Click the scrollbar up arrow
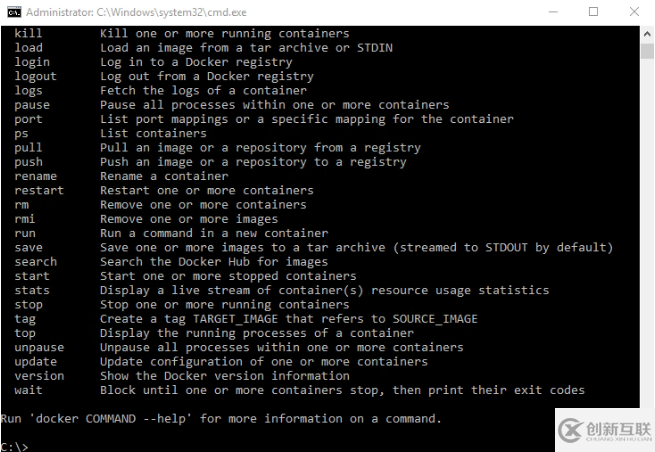The height and width of the screenshot is (452, 655). tap(647, 34)
